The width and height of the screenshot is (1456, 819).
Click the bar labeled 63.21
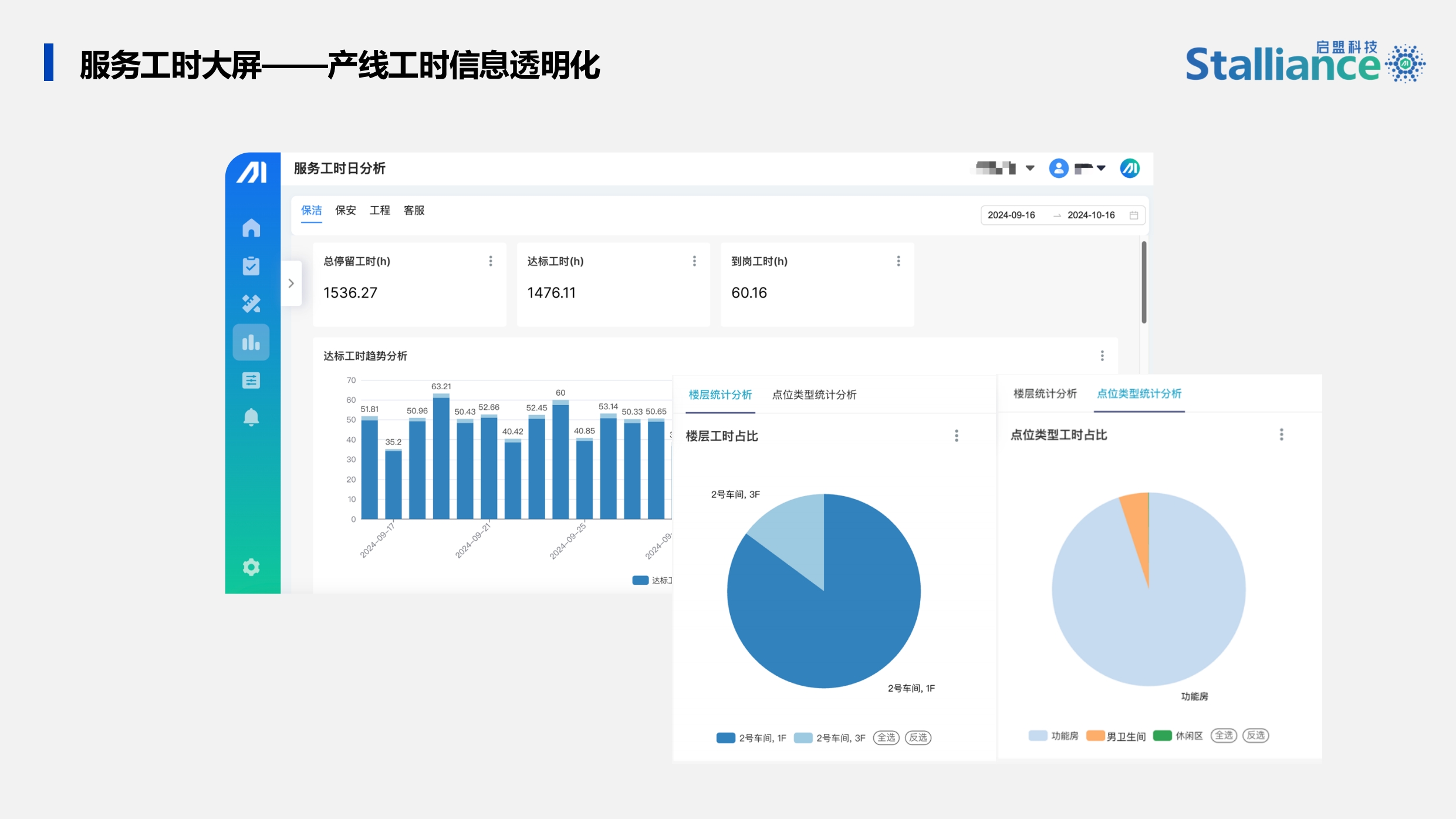(x=441, y=457)
